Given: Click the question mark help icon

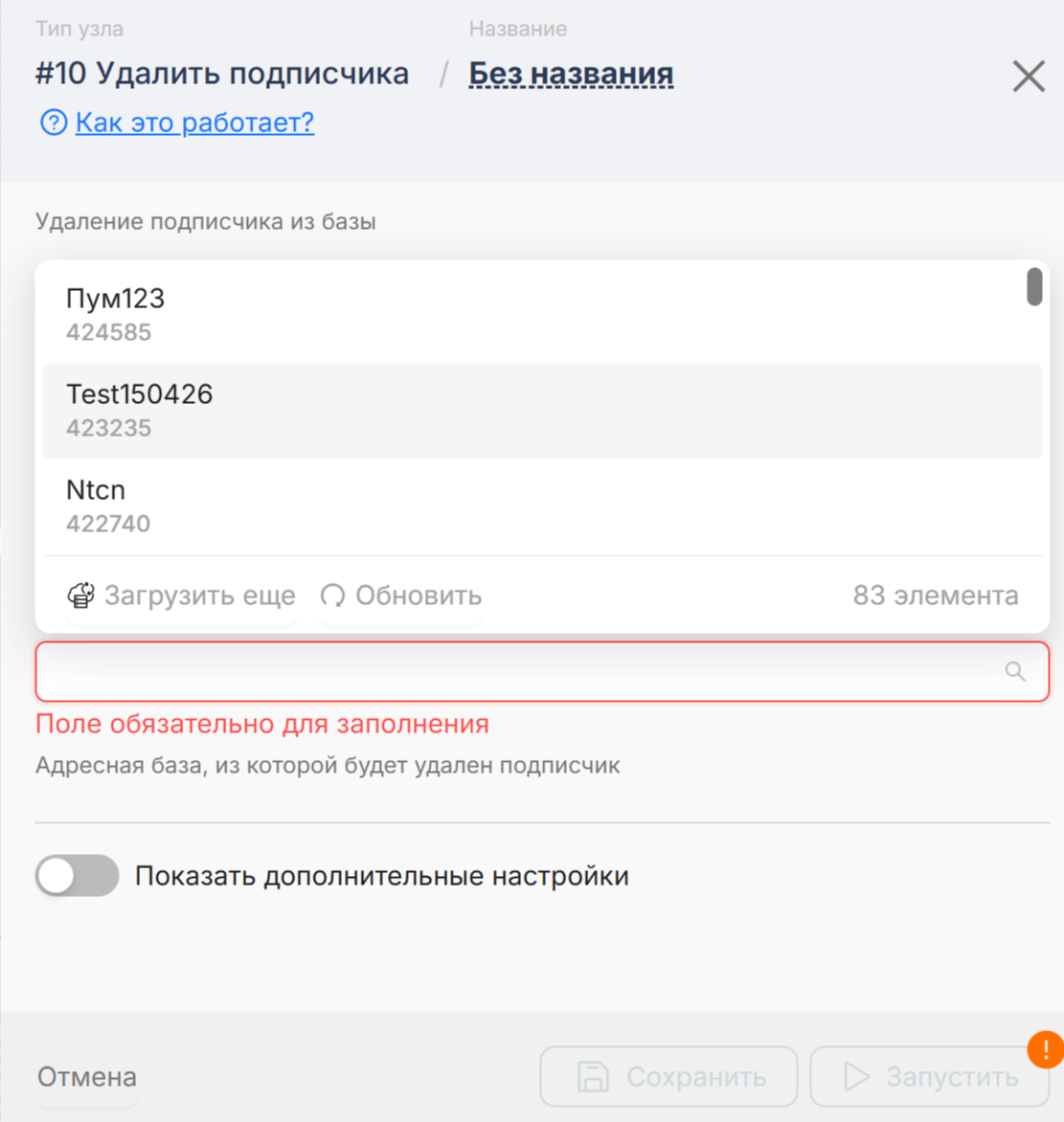Looking at the screenshot, I should [54, 123].
